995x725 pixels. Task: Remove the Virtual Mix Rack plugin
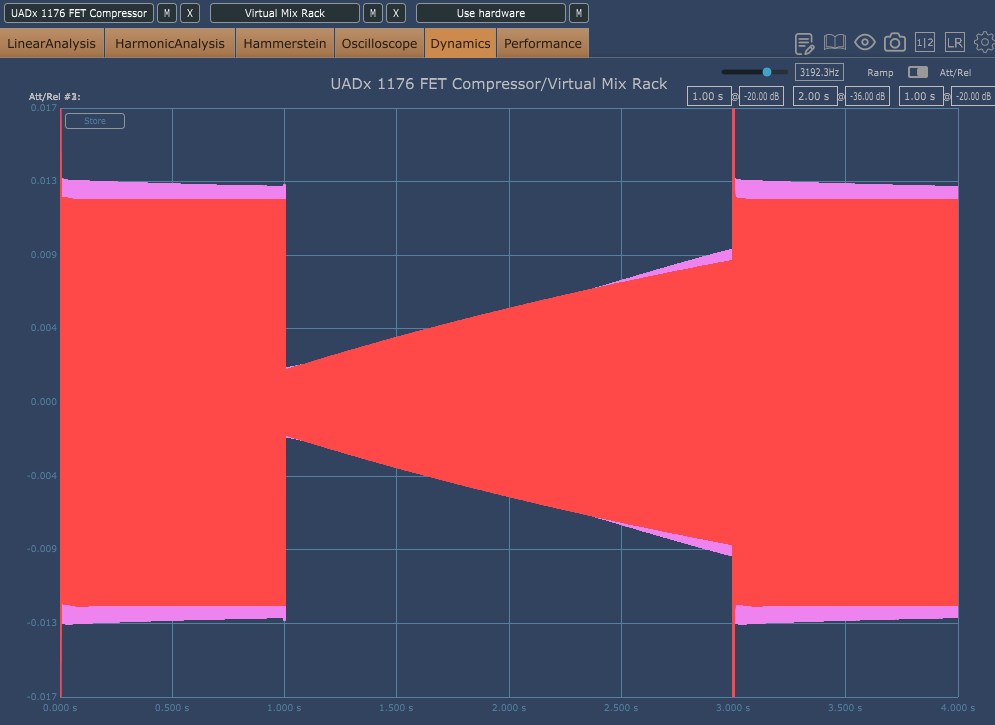coord(396,13)
